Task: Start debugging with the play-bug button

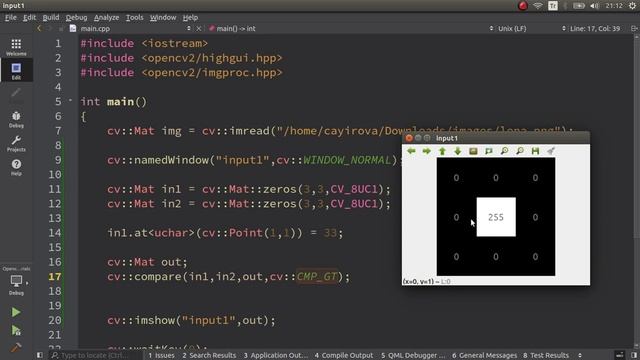Action: coord(16,330)
